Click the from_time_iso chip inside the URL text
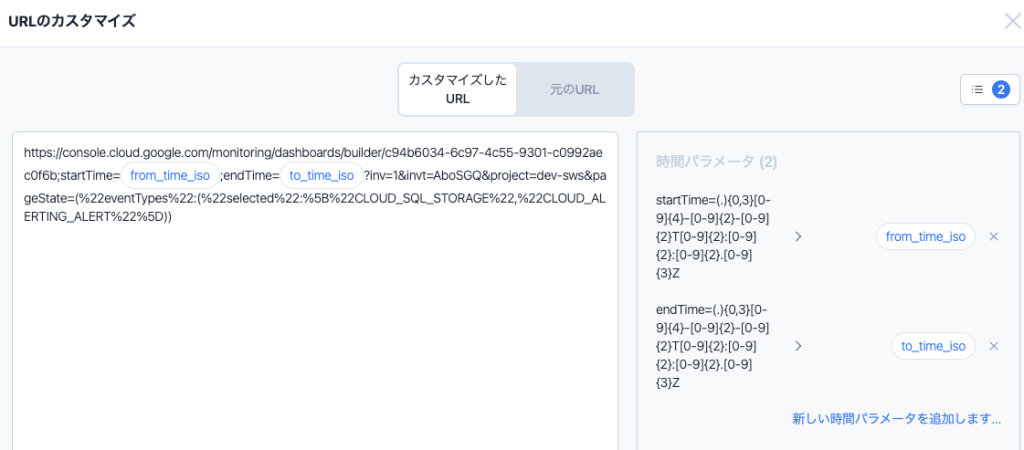The height and width of the screenshot is (450, 1024). click(170, 176)
